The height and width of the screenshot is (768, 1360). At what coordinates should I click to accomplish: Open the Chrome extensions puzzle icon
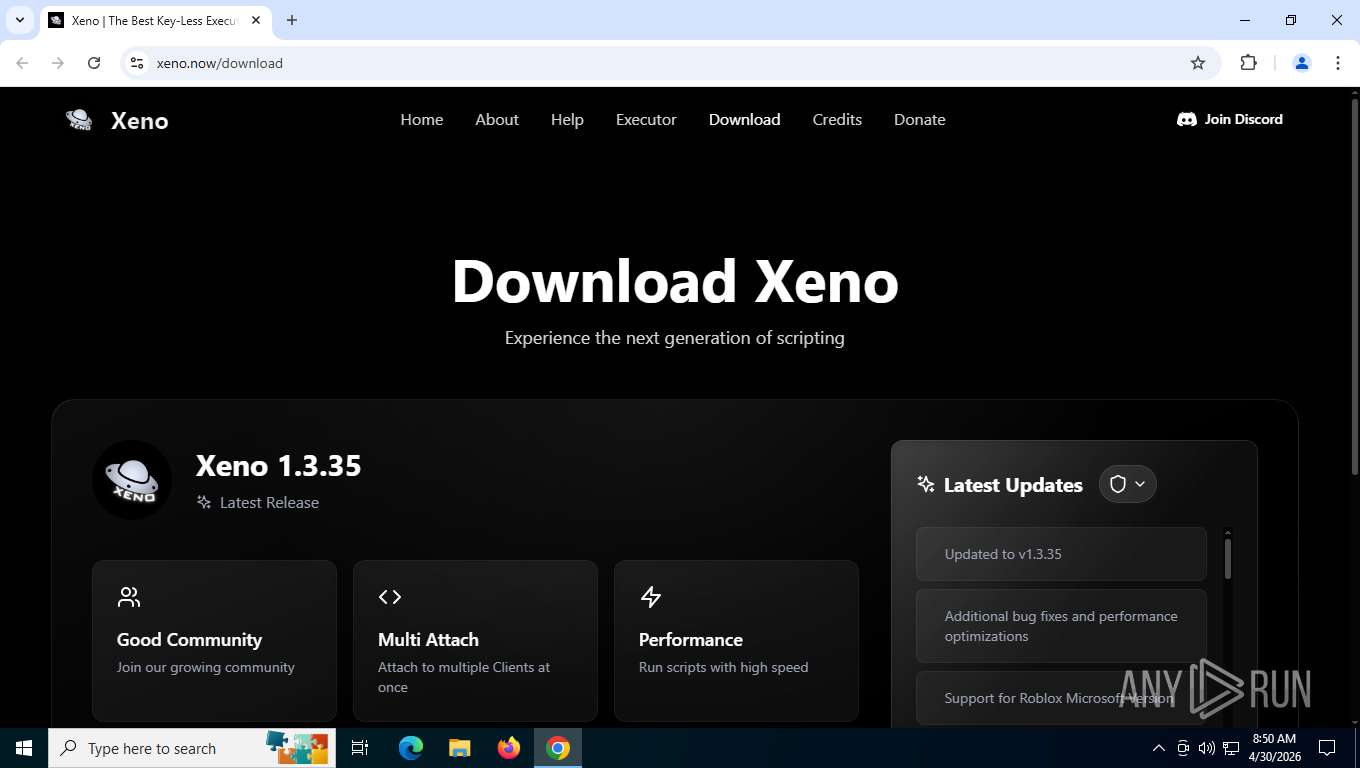[x=1248, y=63]
